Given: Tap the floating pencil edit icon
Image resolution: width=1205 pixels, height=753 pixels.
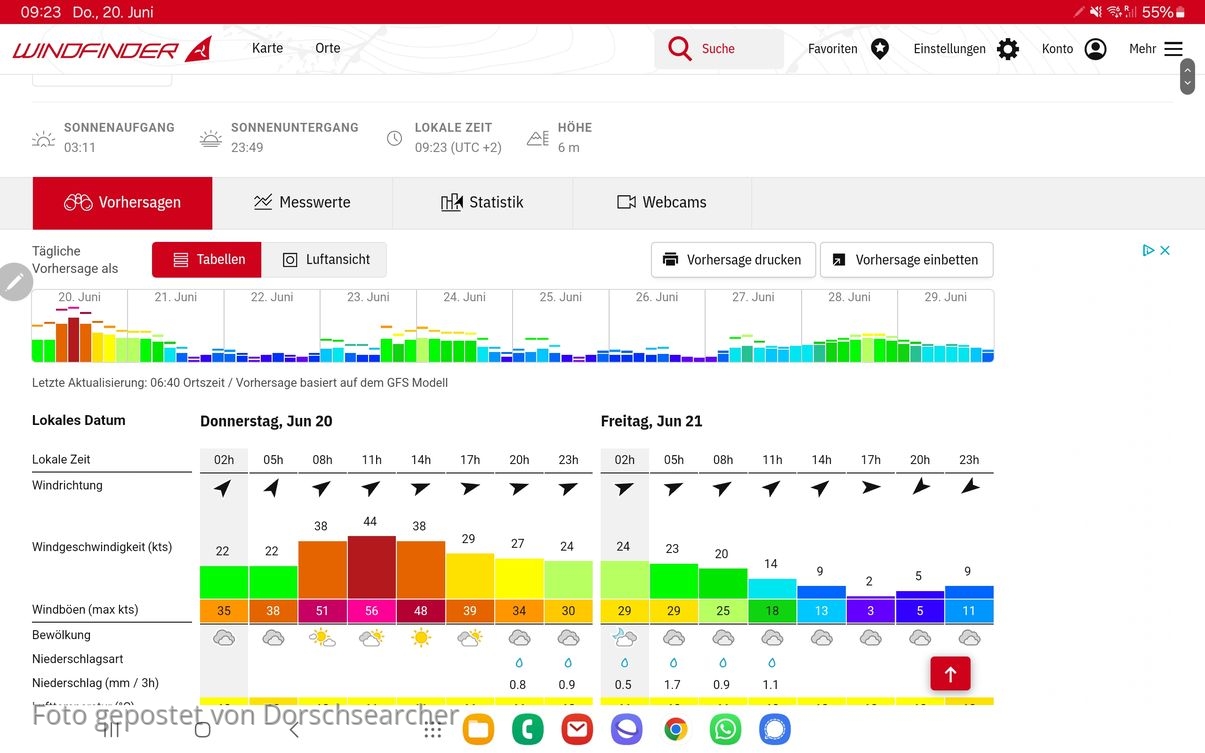Looking at the screenshot, I should click(15, 283).
